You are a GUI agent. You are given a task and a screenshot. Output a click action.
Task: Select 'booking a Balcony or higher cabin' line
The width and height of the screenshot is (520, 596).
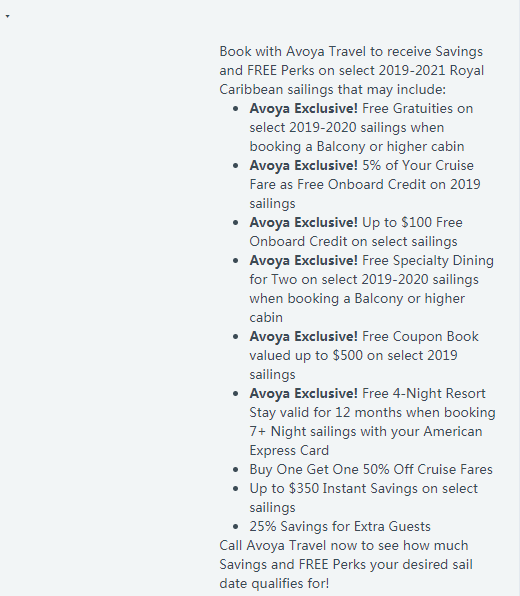(x=357, y=146)
